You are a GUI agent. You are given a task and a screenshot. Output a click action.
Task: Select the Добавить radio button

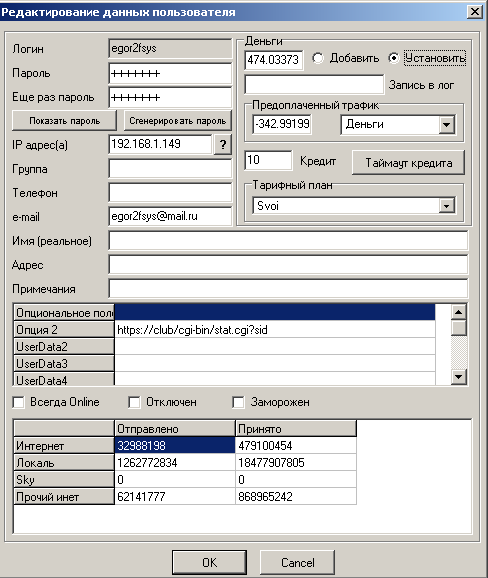click(x=318, y=58)
